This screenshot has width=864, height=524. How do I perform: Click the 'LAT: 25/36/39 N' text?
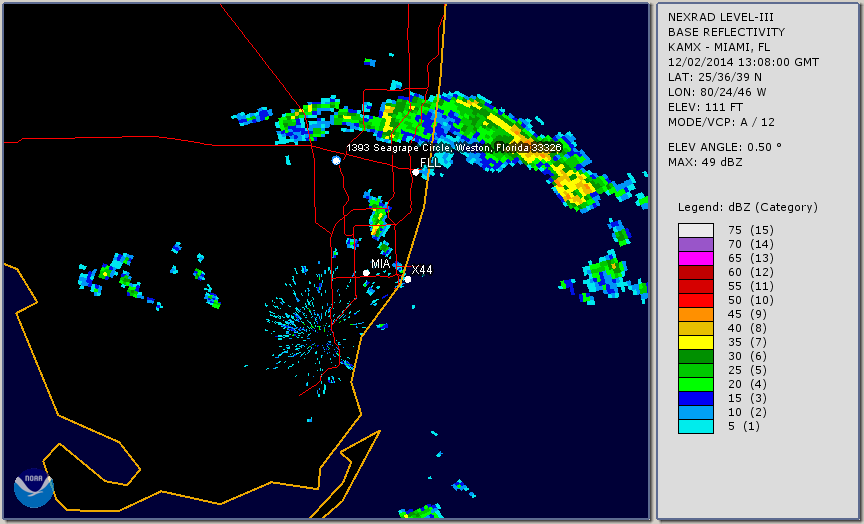click(715, 77)
